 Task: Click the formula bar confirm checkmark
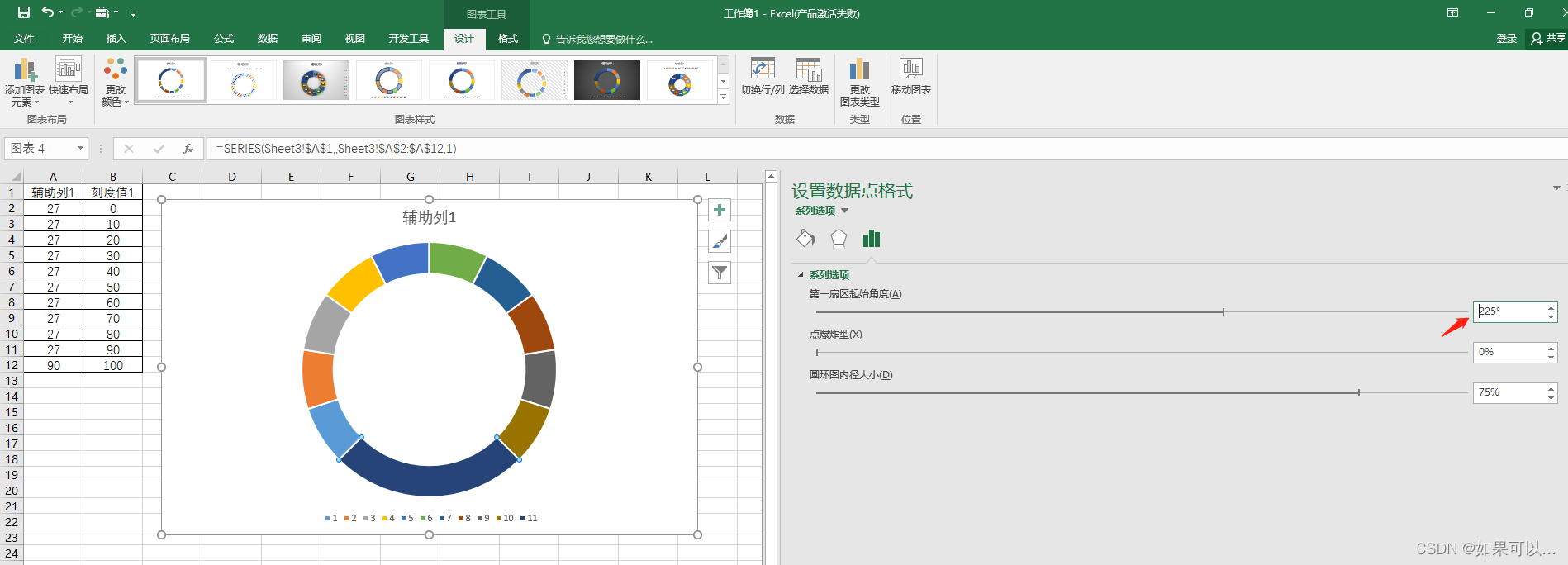(159, 149)
